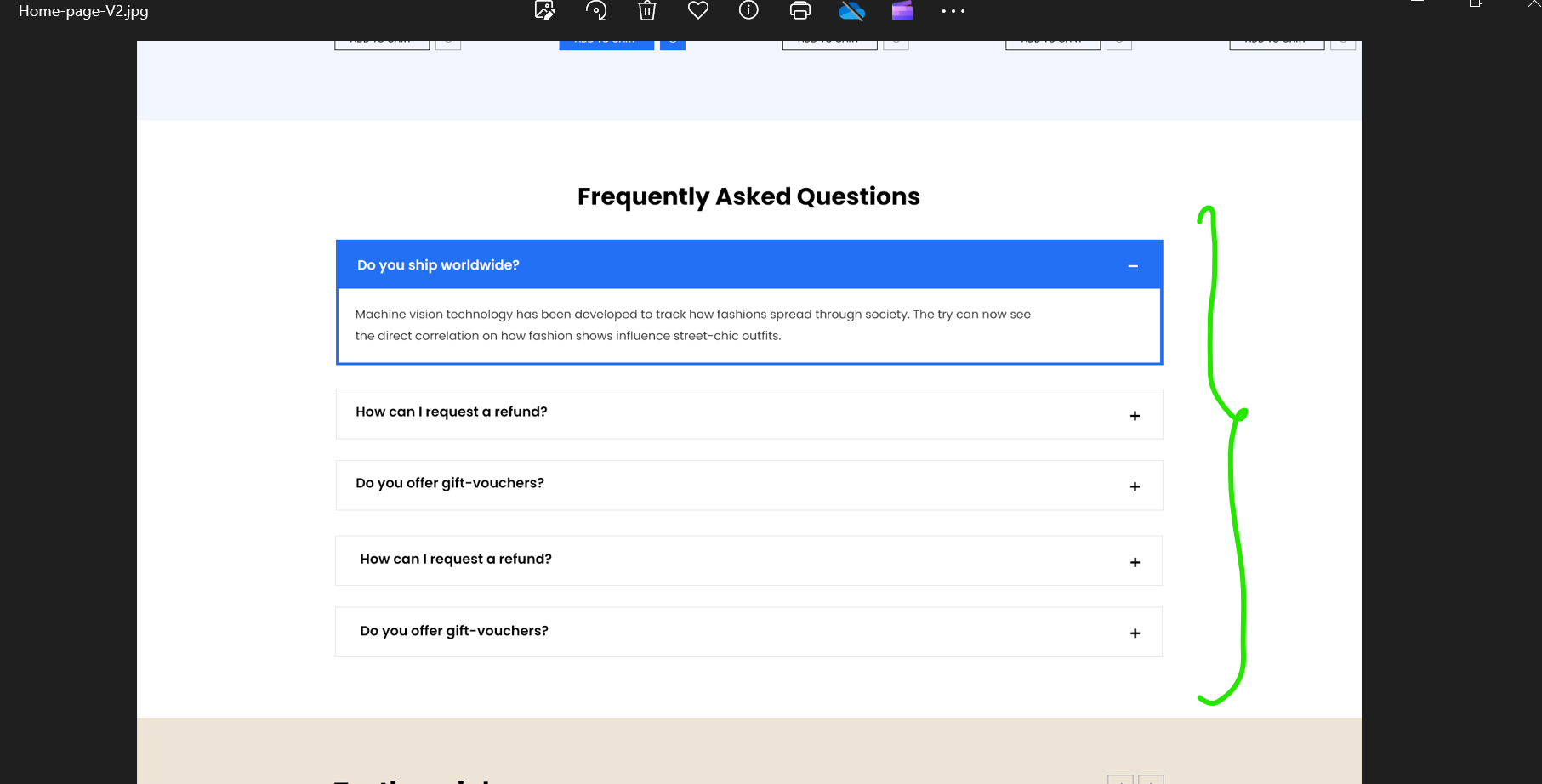The width and height of the screenshot is (1542, 784).
Task: Print the image with the printer icon
Action: [800, 10]
